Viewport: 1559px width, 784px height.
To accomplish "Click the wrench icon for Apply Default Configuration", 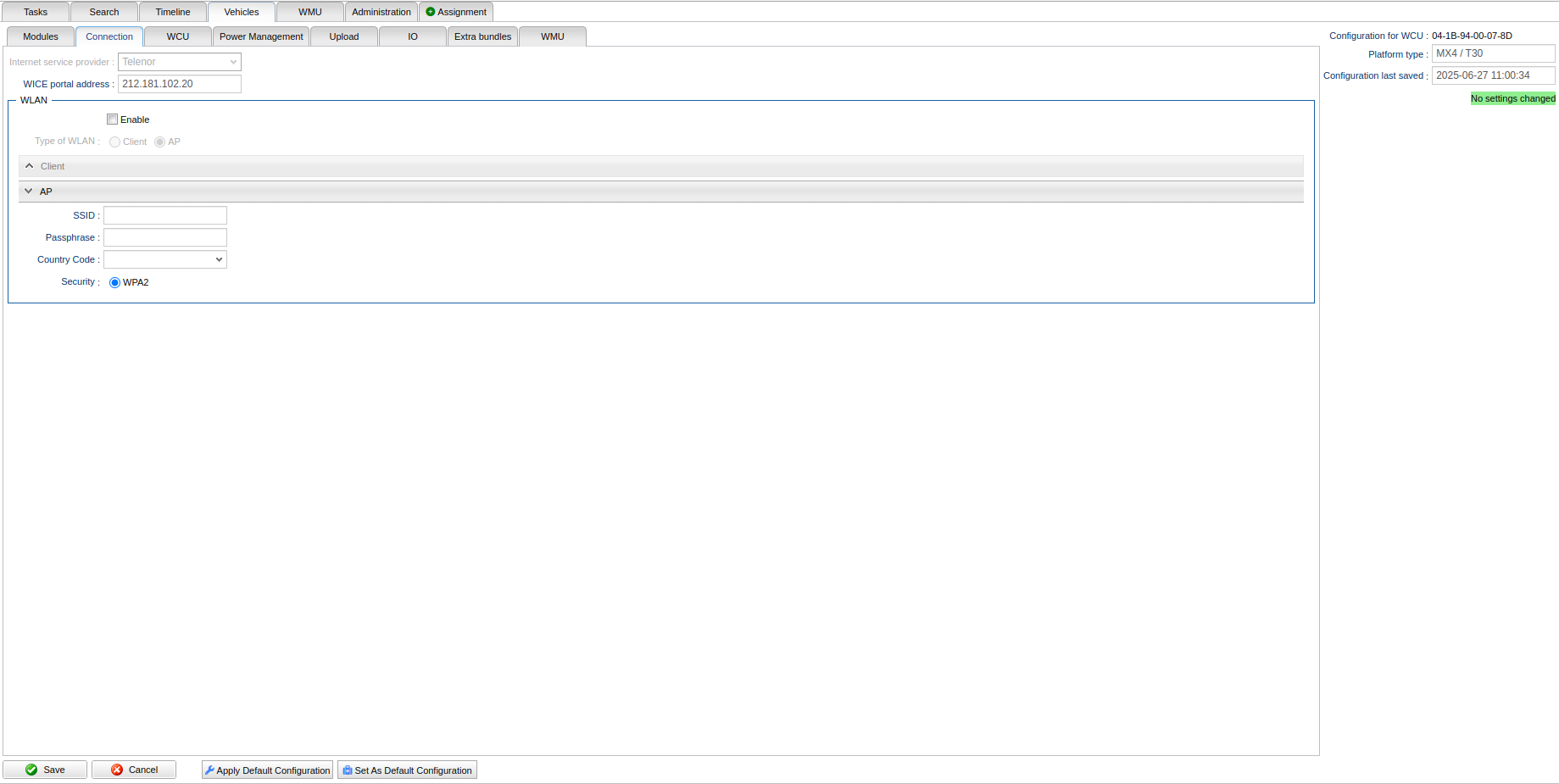I will coord(209,770).
